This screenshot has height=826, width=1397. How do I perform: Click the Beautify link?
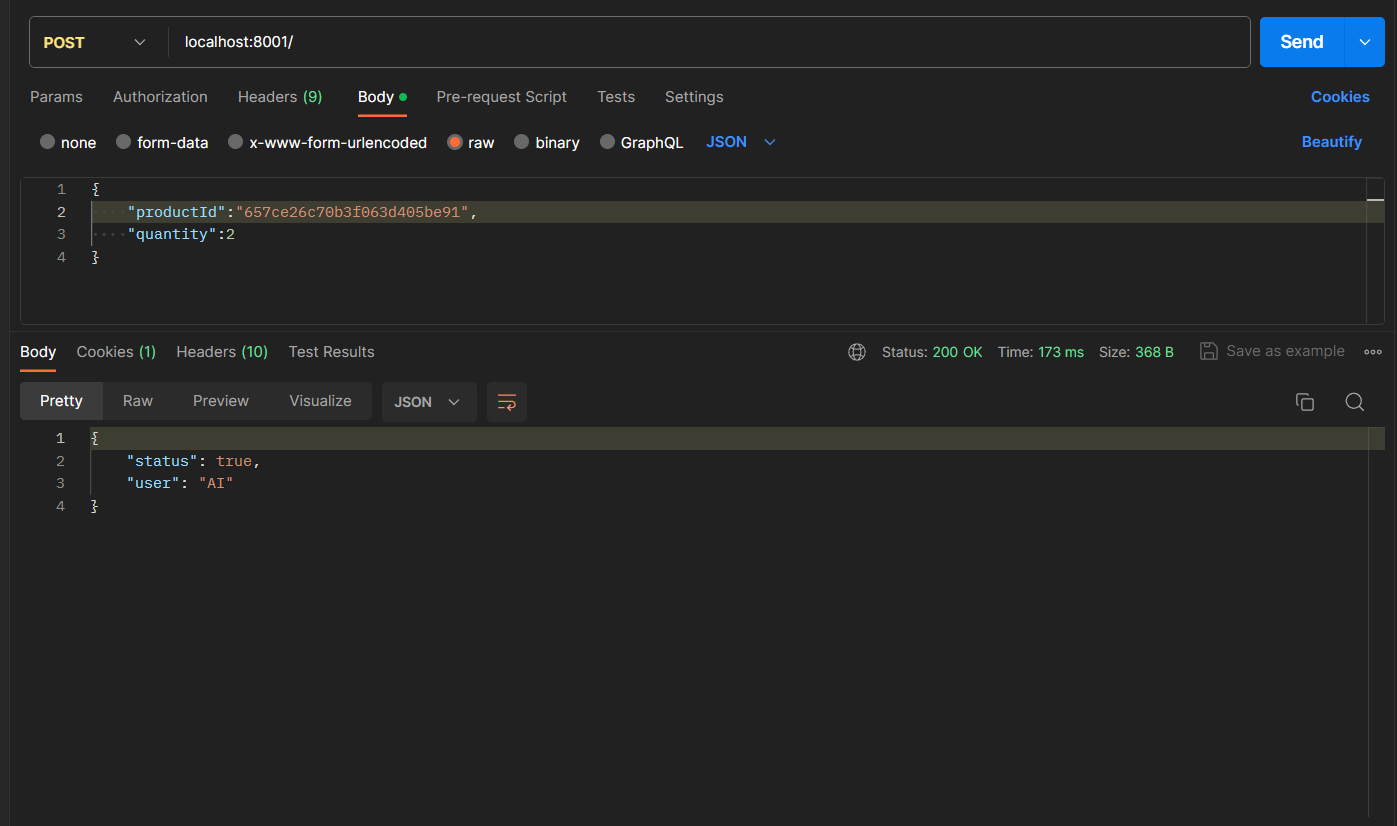pyautogui.click(x=1331, y=142)
